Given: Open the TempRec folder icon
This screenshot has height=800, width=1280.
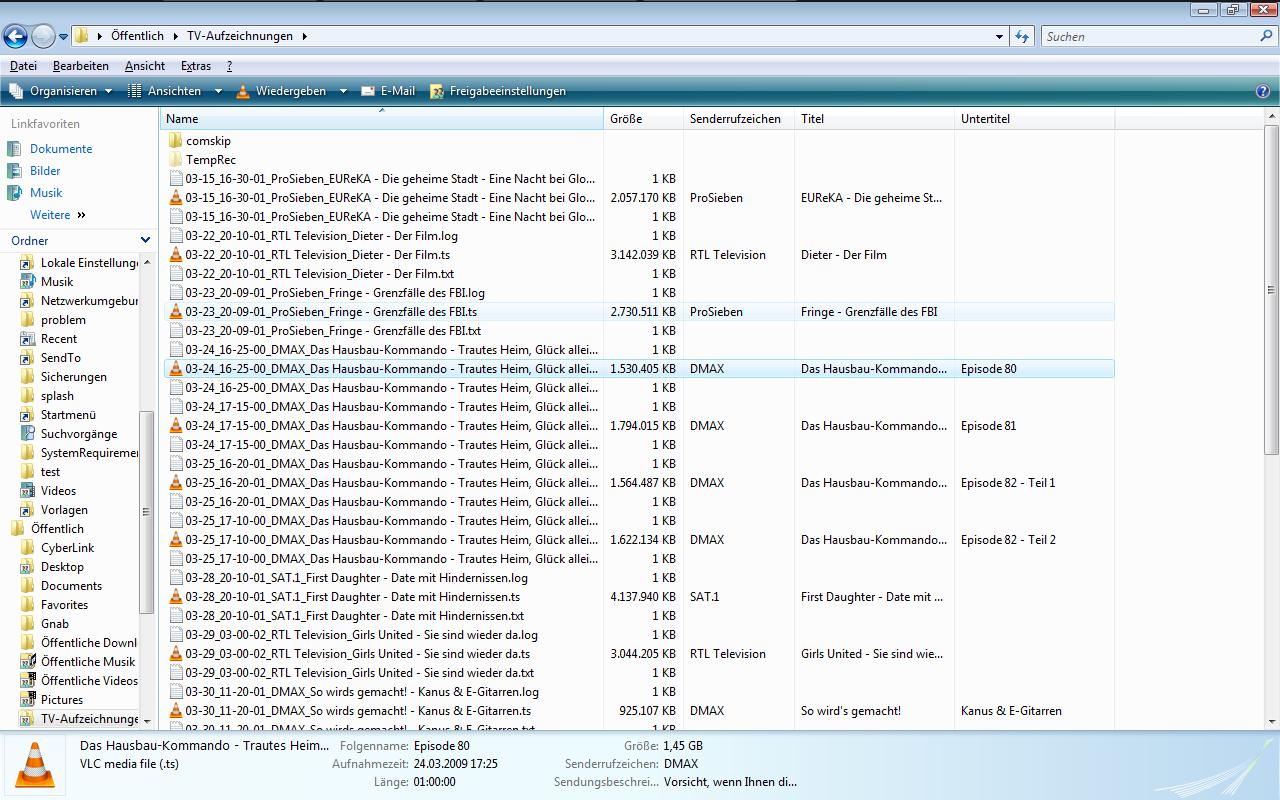Looking at the screenshot, I should [x=176, y=160].
